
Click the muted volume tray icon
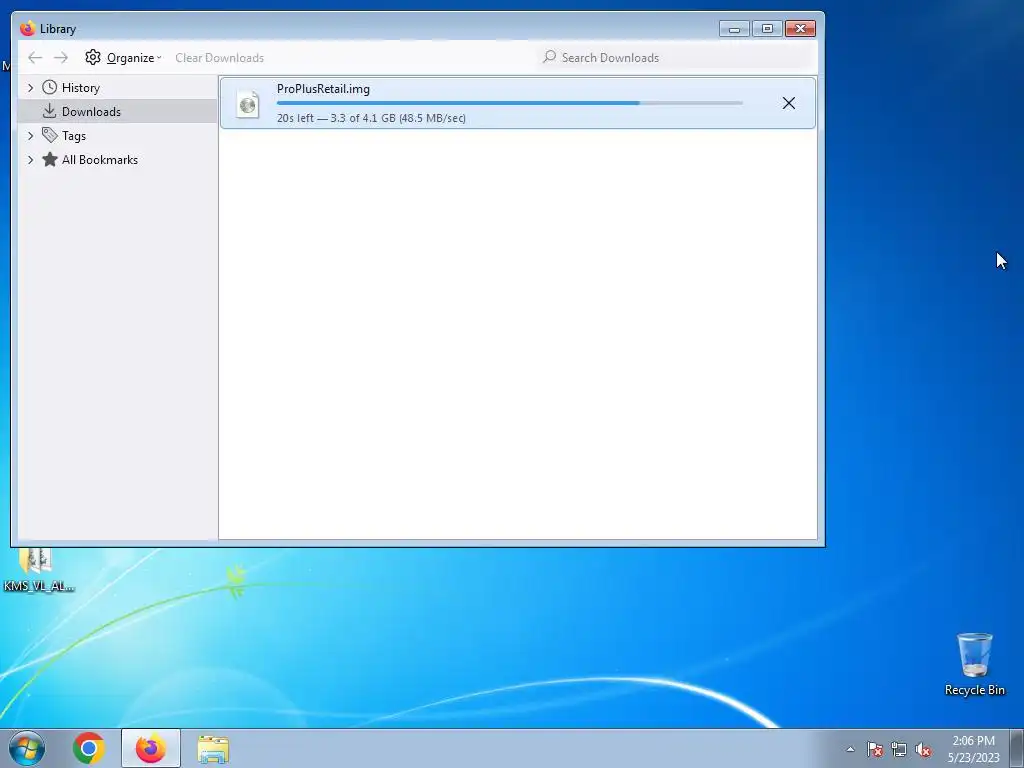pos(923,749)
